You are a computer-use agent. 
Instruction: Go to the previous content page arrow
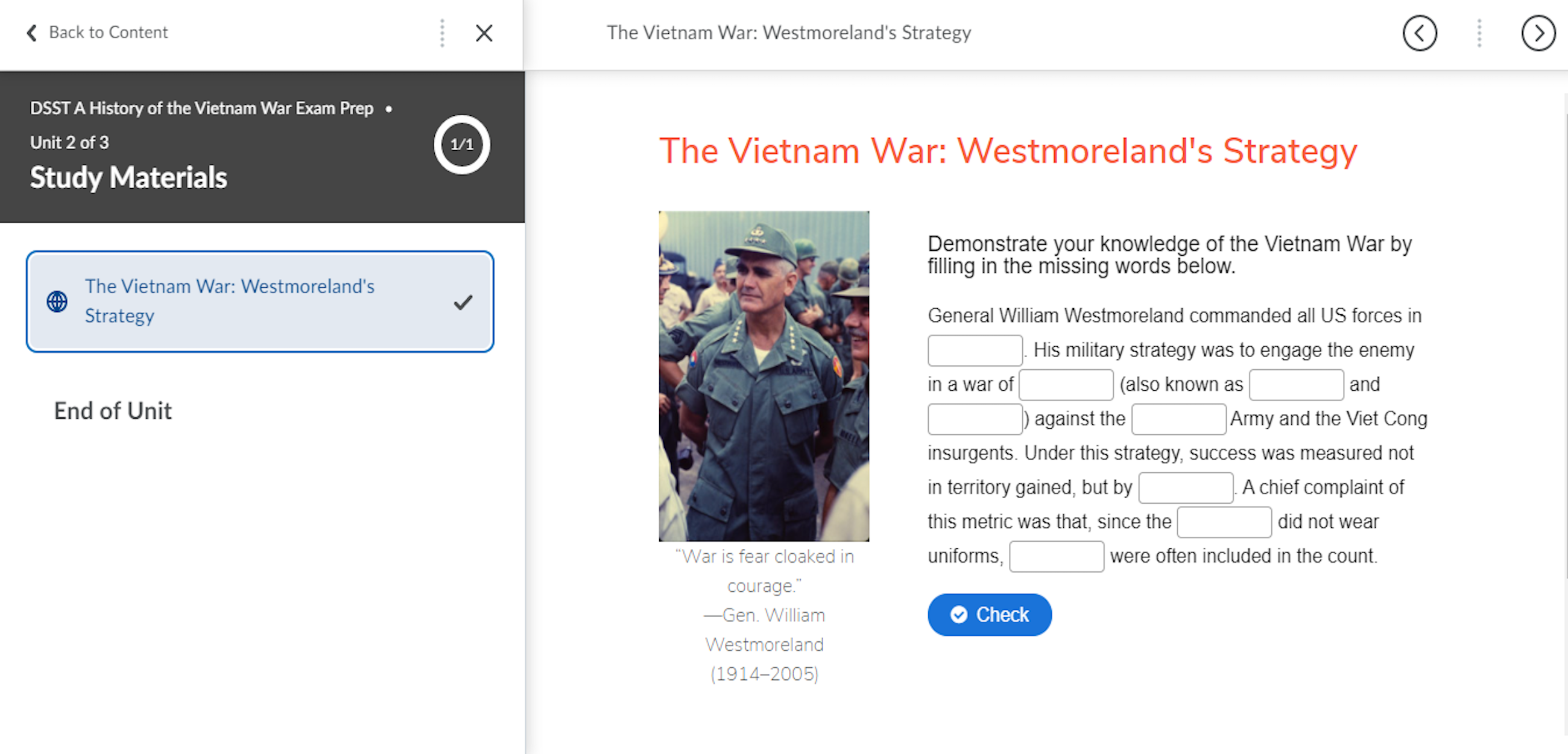(1420, 33)
